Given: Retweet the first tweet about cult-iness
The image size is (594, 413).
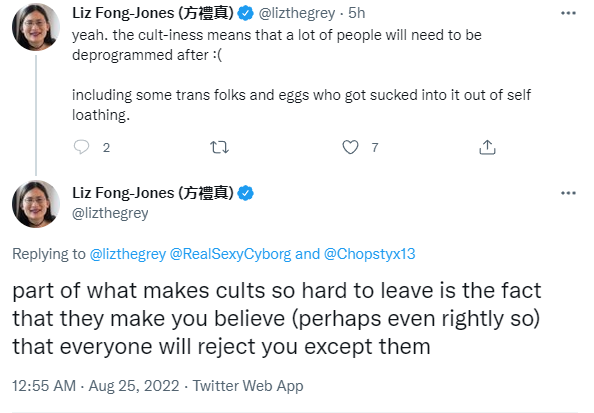Looking at the screenshot, I should [219, 147].
